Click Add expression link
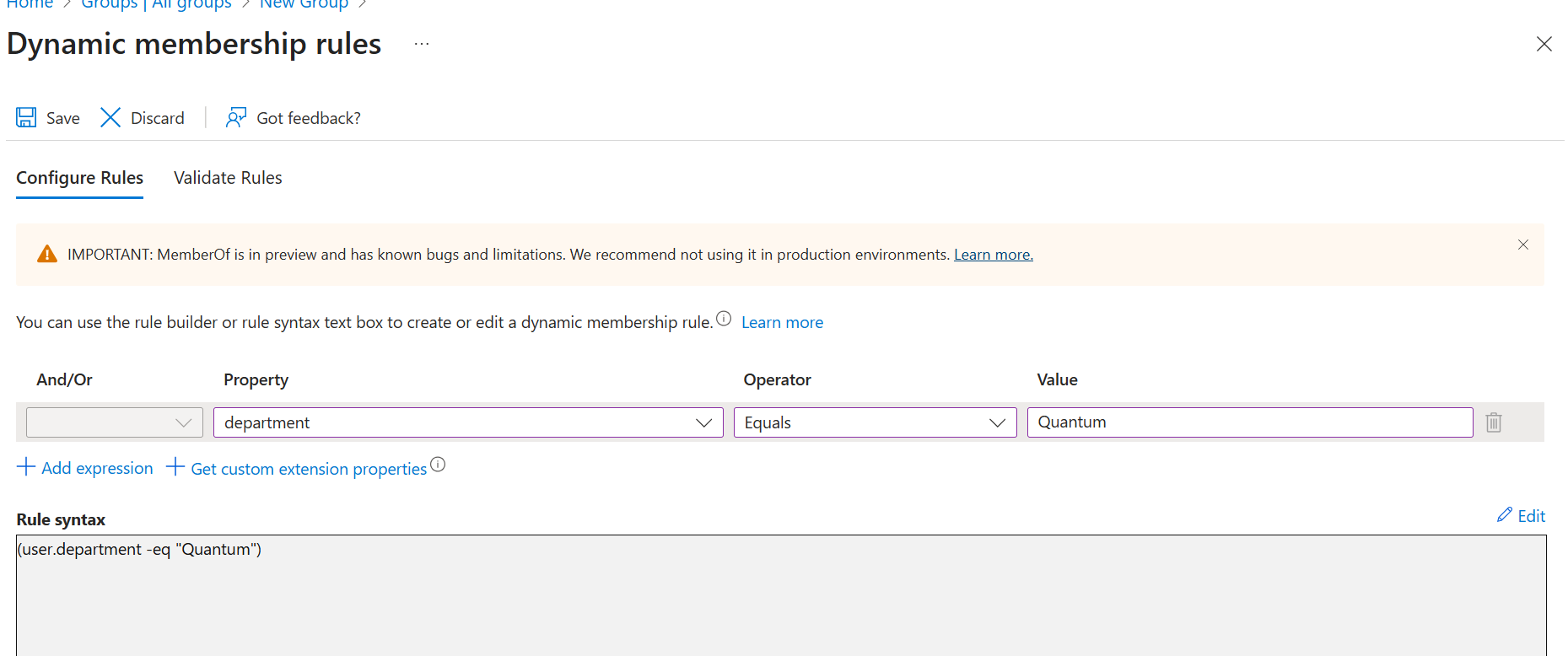Image resolution: width=1568 pixels, height=656 pixels. 85,468
